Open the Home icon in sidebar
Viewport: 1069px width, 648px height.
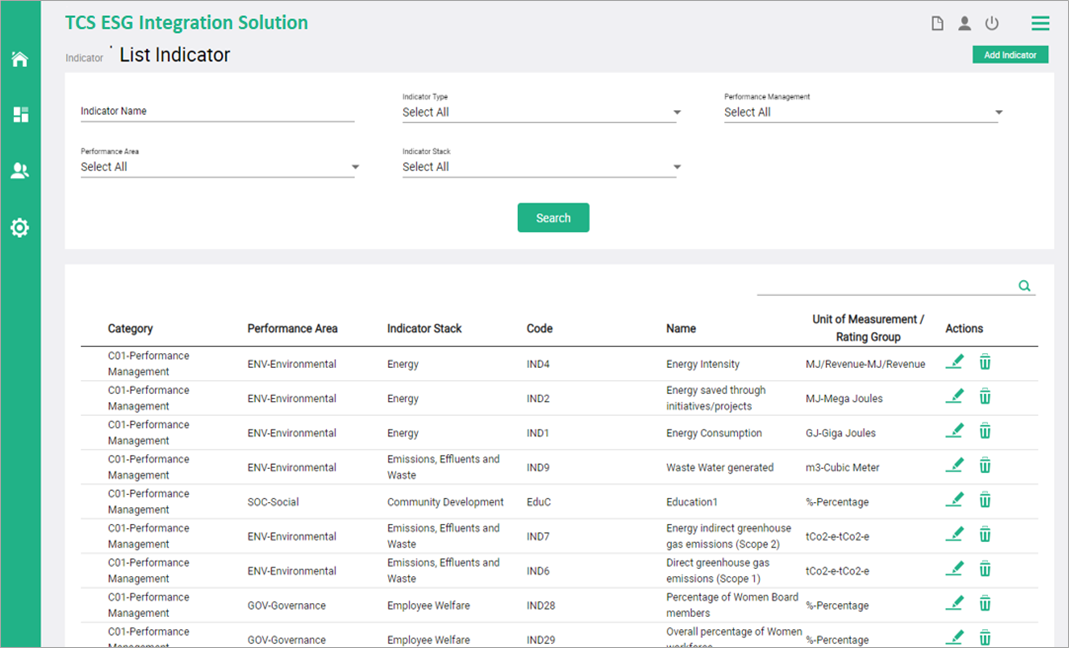click(x=20, y=59)
